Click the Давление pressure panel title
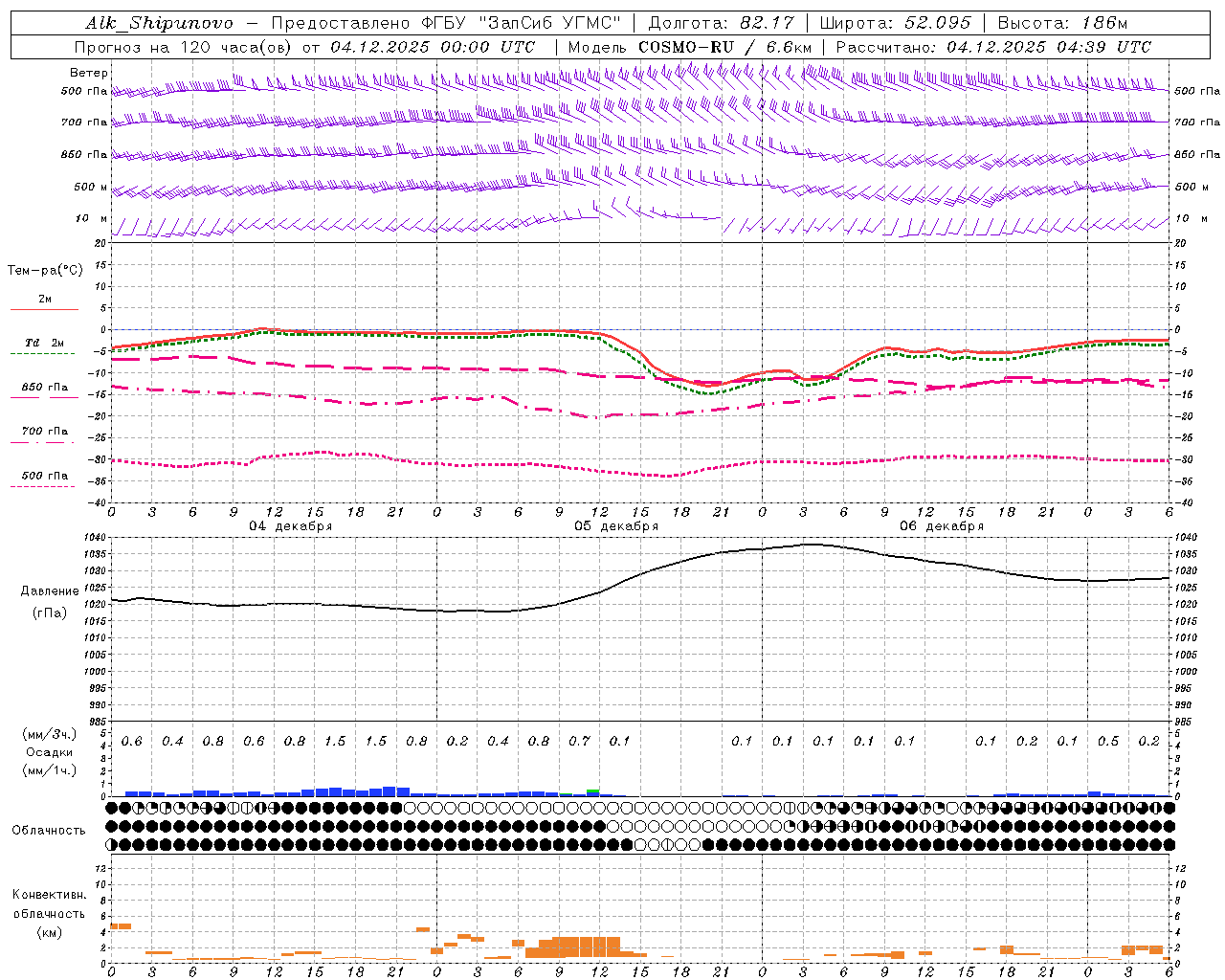The image size is (1225, 980). 50,590
